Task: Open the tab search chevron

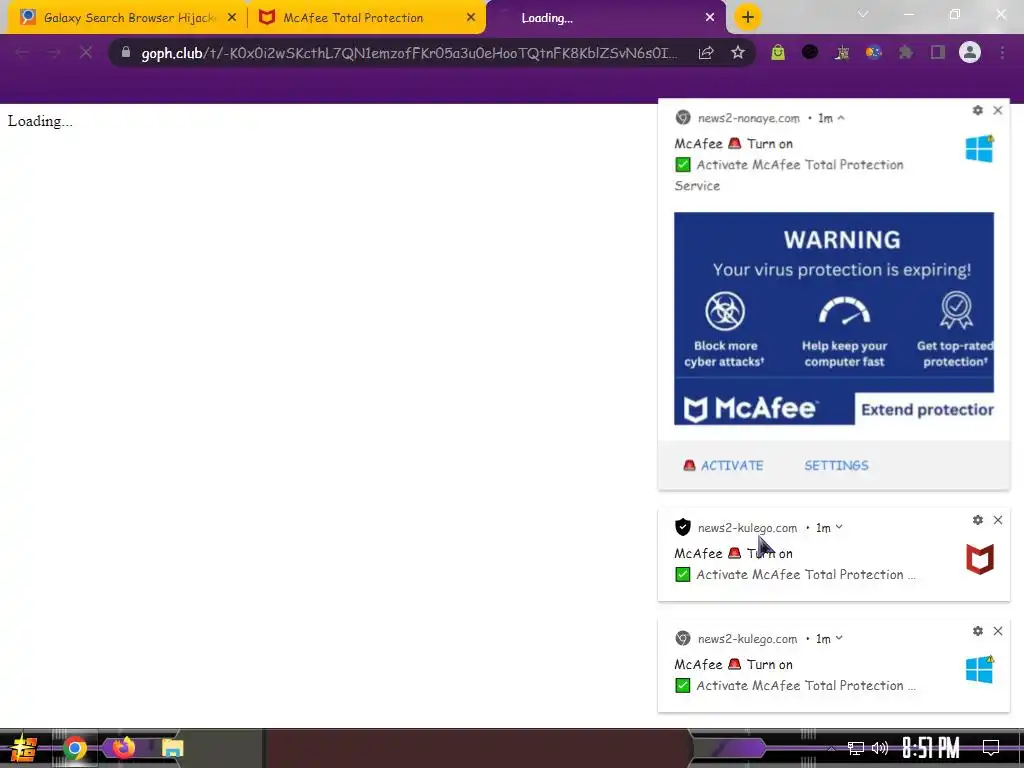Action: pos(863,14)
